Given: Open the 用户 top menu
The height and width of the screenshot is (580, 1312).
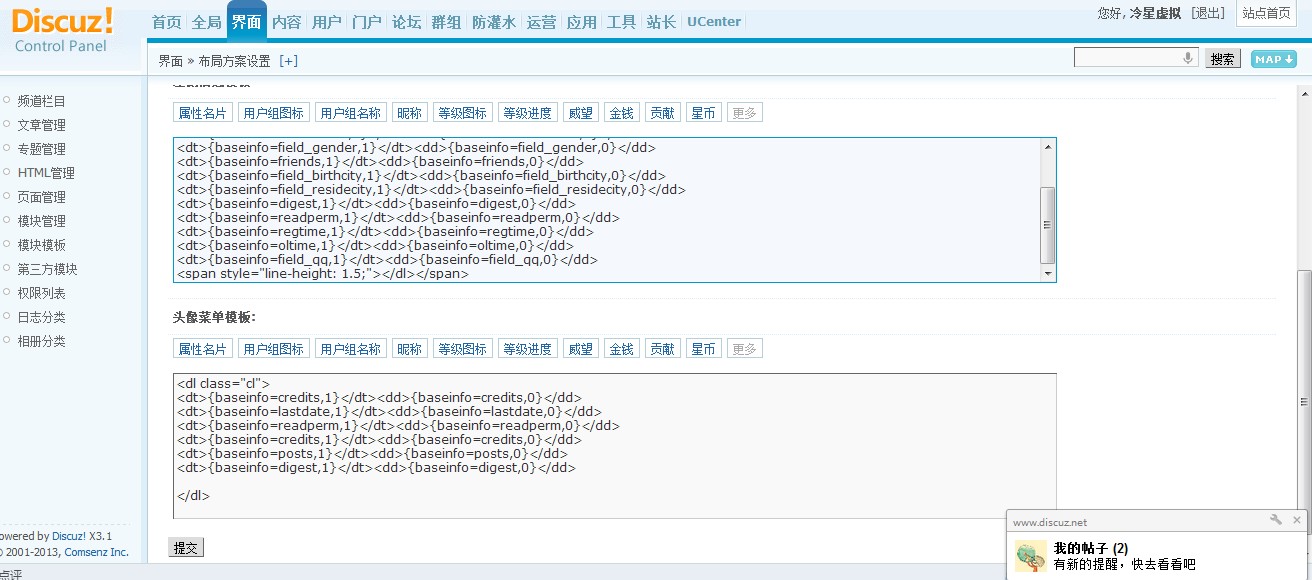Looking at the screenshot, I should pos(326,22).
